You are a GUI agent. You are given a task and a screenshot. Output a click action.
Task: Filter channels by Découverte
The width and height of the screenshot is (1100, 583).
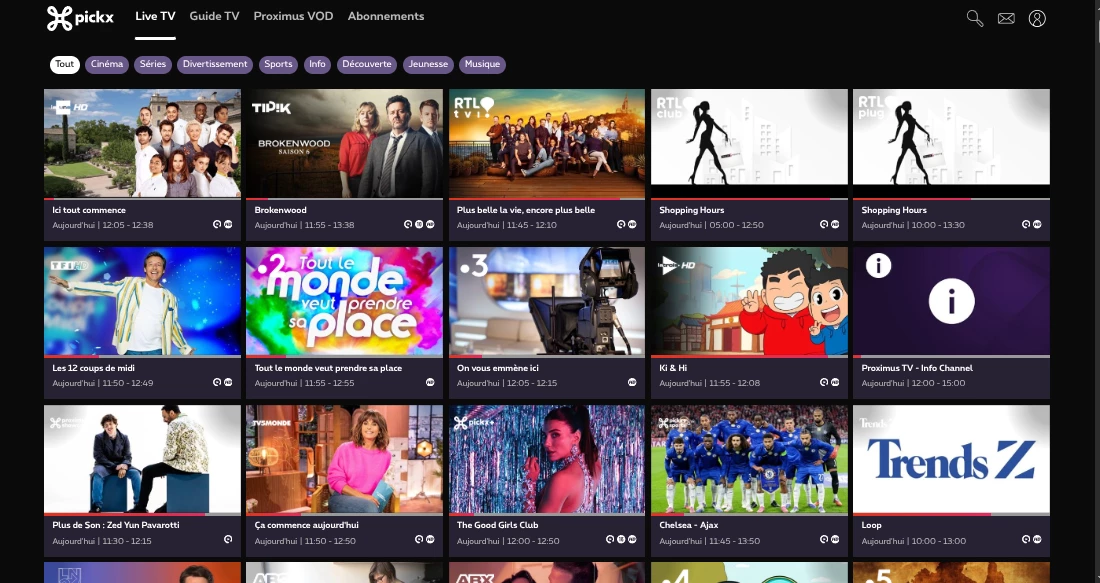coord(367,65)
